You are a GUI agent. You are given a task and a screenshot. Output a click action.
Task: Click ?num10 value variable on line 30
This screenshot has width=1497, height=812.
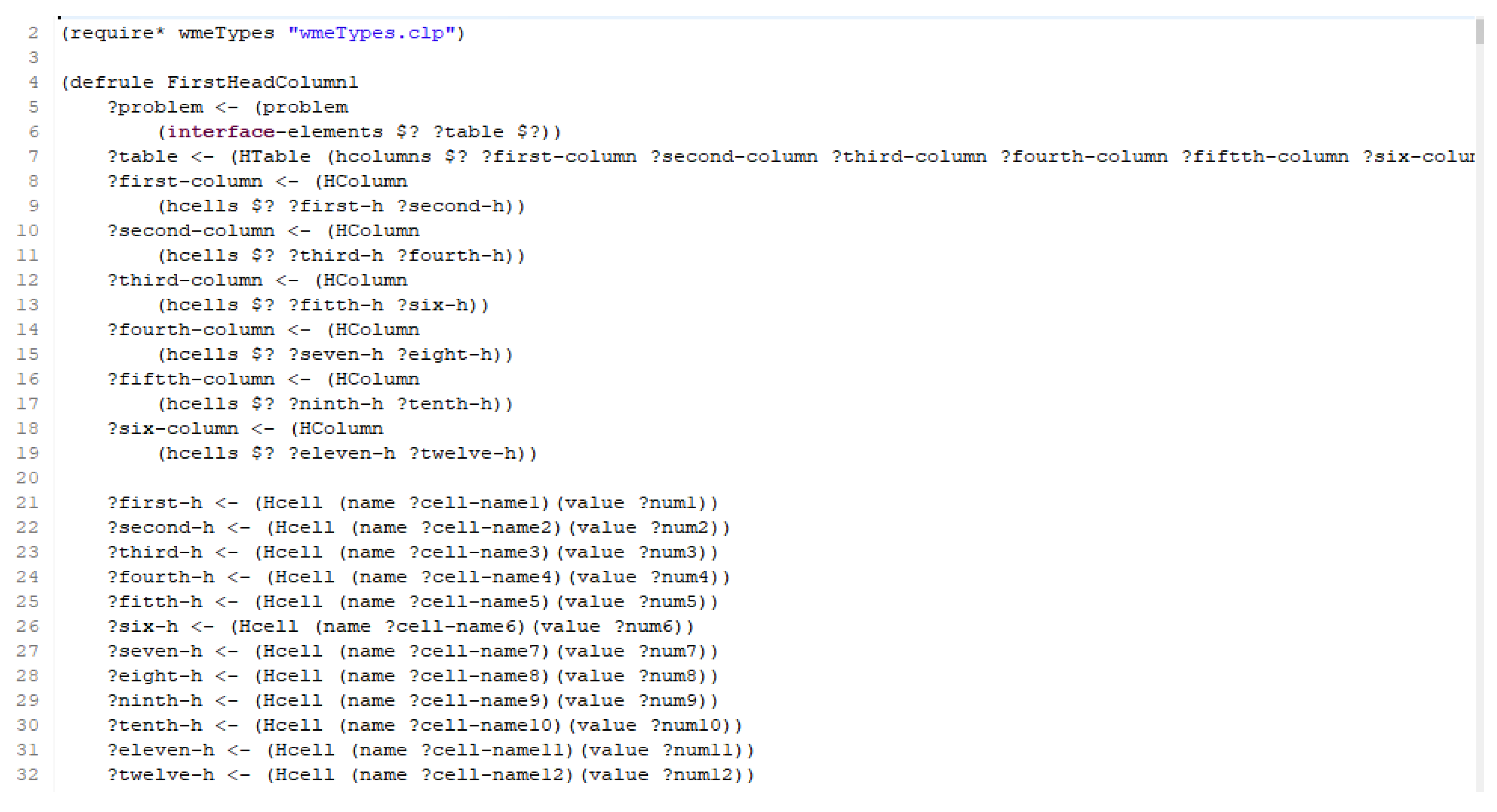687,726
